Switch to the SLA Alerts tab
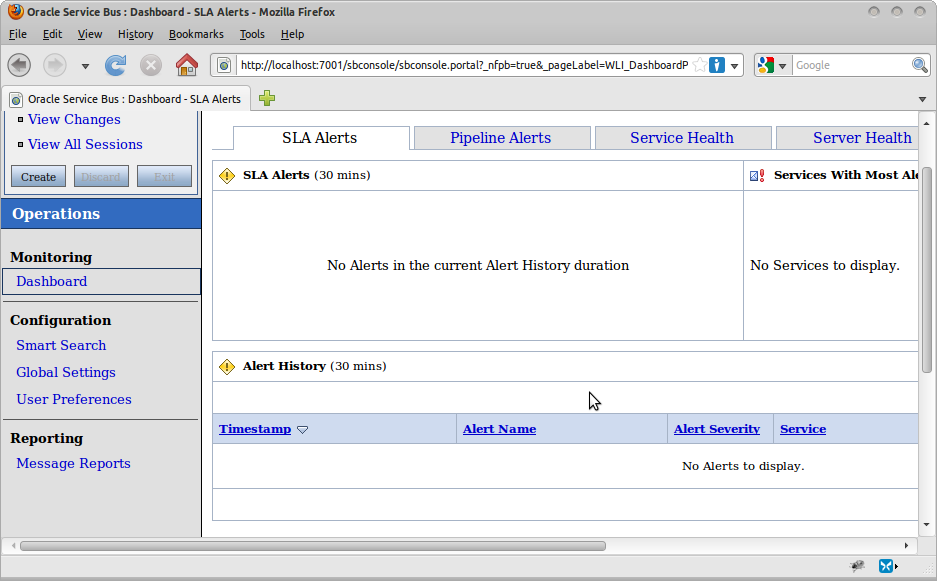The image size is (937, 581). [321, 138]
